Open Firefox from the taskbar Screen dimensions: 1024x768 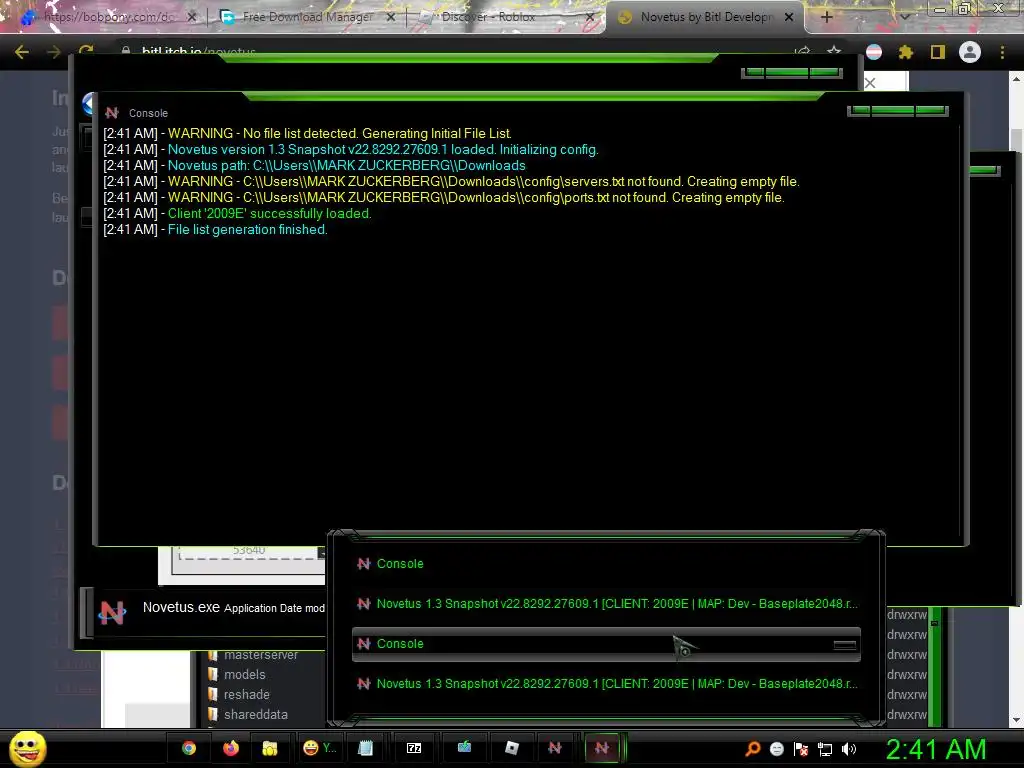coord(231,748)
